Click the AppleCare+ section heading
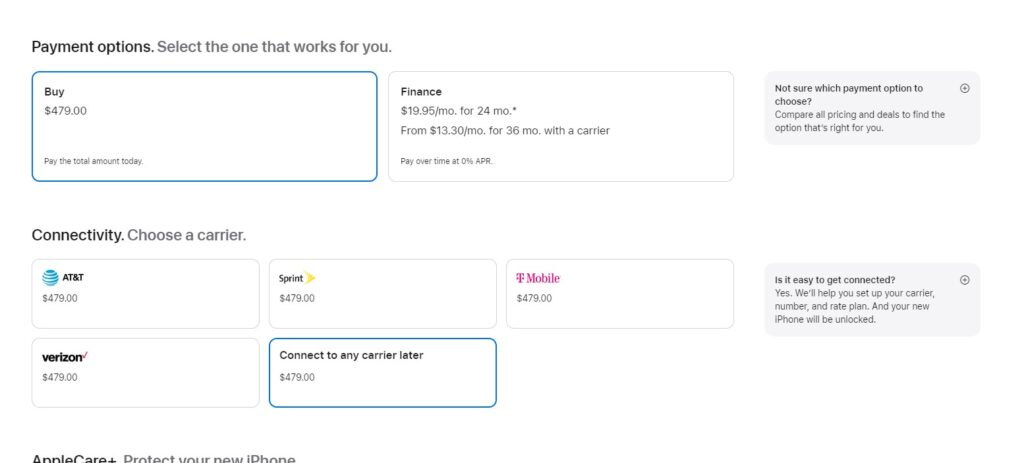 coord(74,459)
